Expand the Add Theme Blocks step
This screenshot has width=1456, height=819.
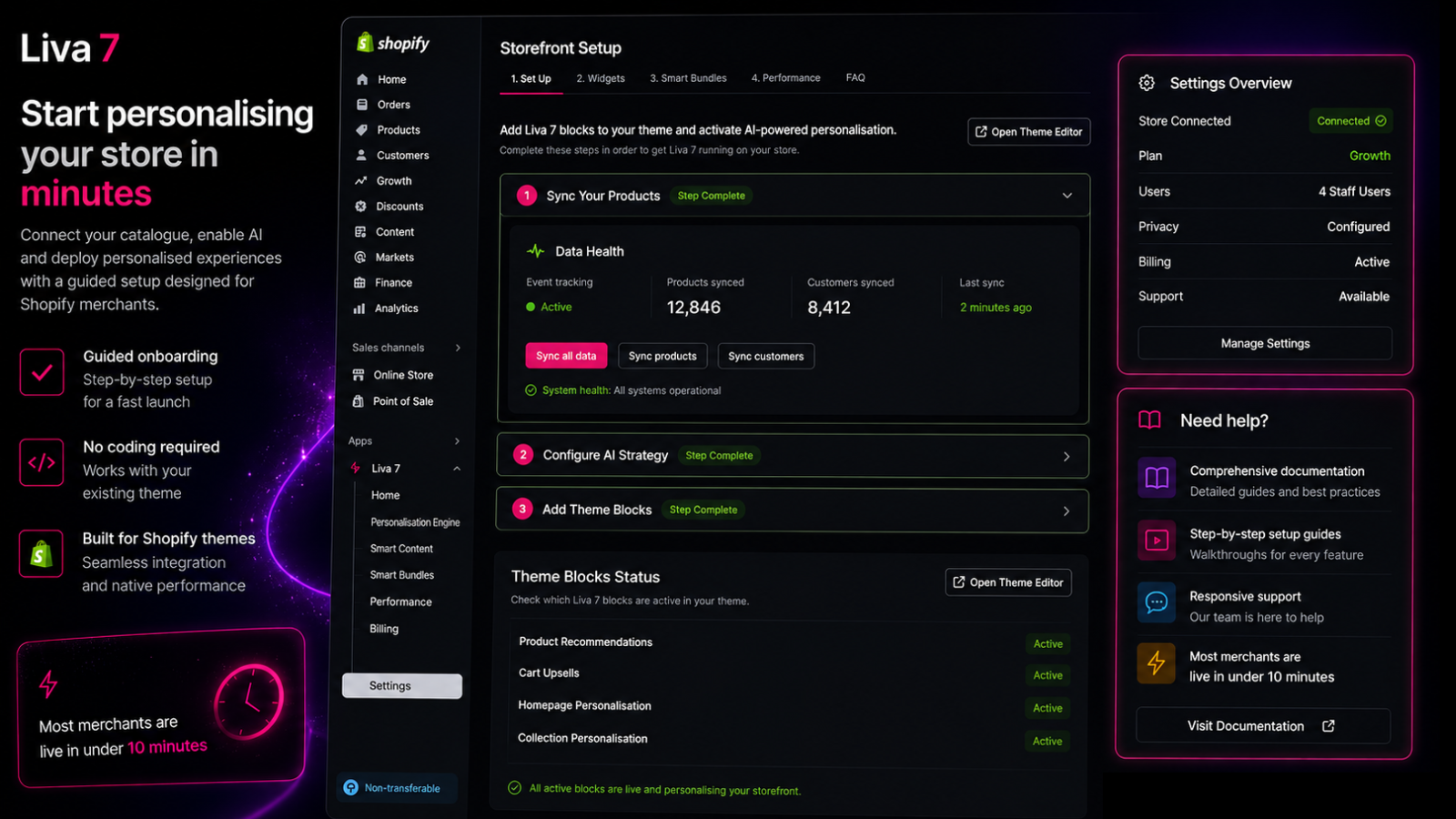[1067, 511]
